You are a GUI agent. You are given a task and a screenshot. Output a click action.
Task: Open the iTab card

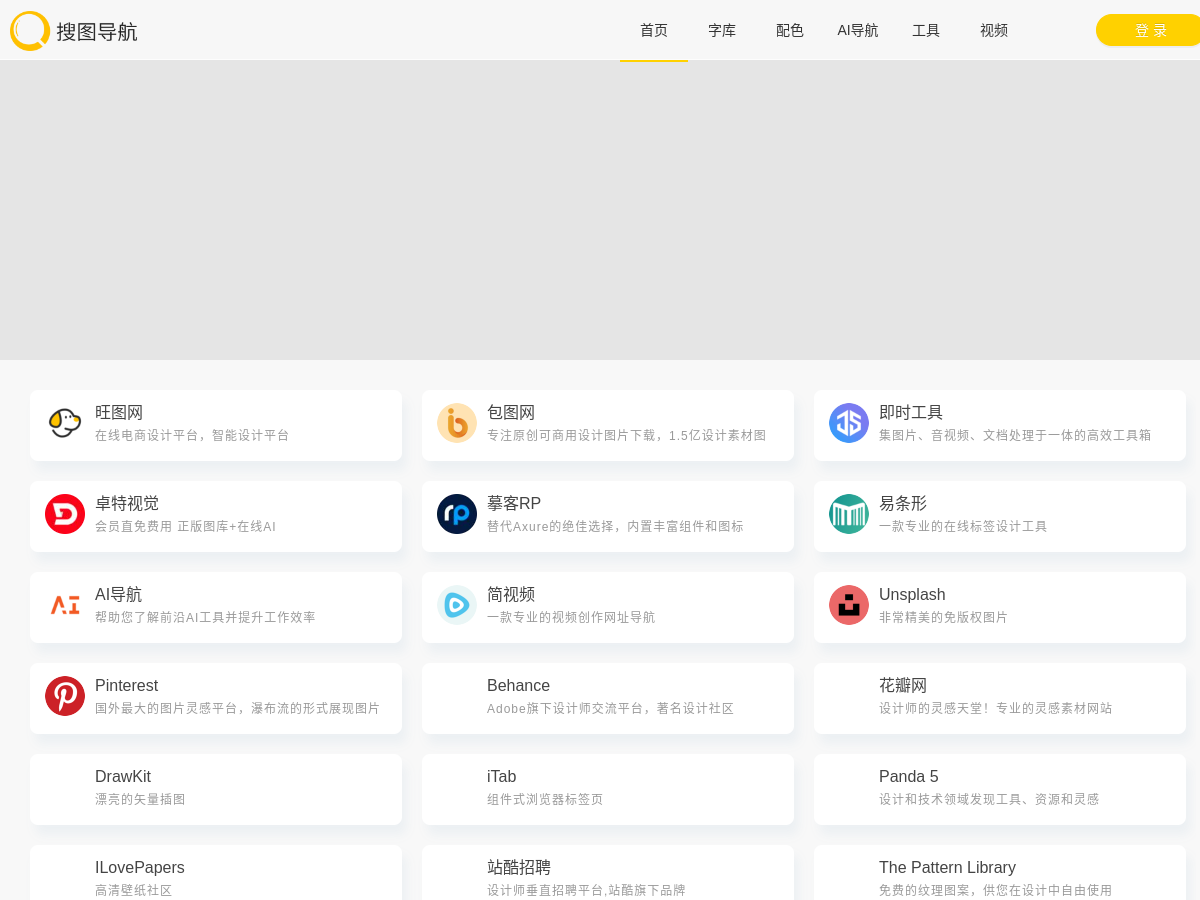click(x=608, y=789)
